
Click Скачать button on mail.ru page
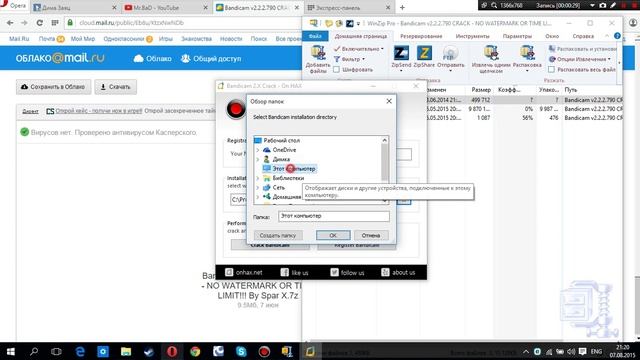tap(116, 87)
